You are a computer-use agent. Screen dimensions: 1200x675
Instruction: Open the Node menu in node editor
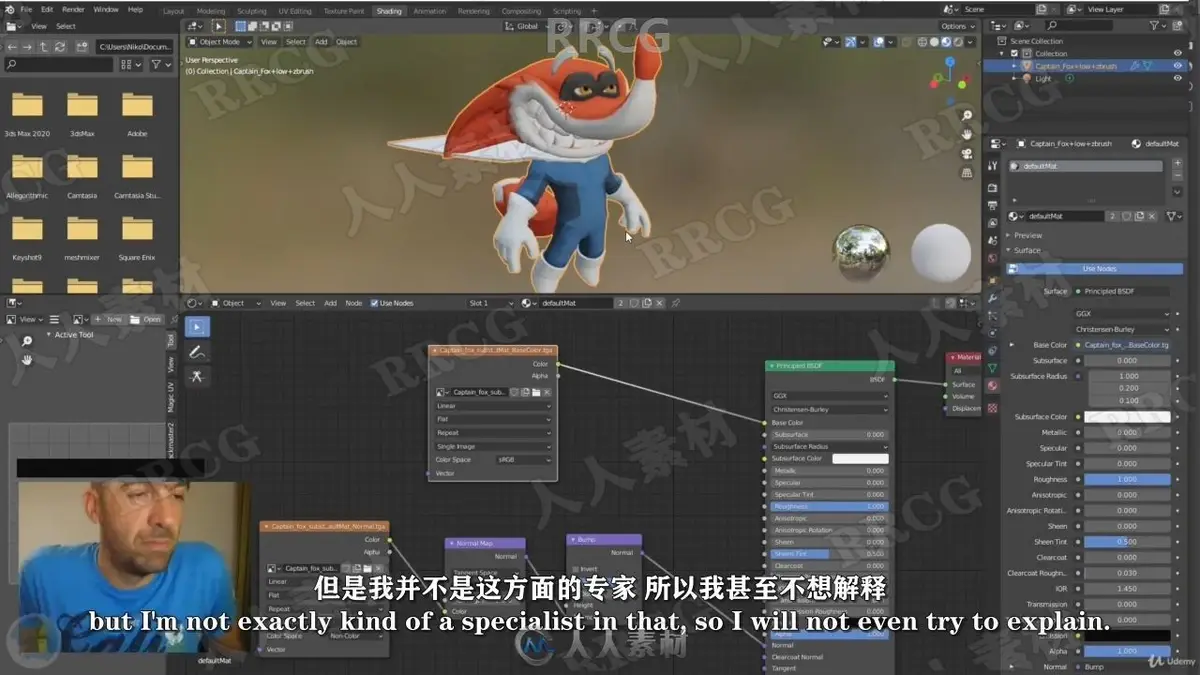coord(353,303)
